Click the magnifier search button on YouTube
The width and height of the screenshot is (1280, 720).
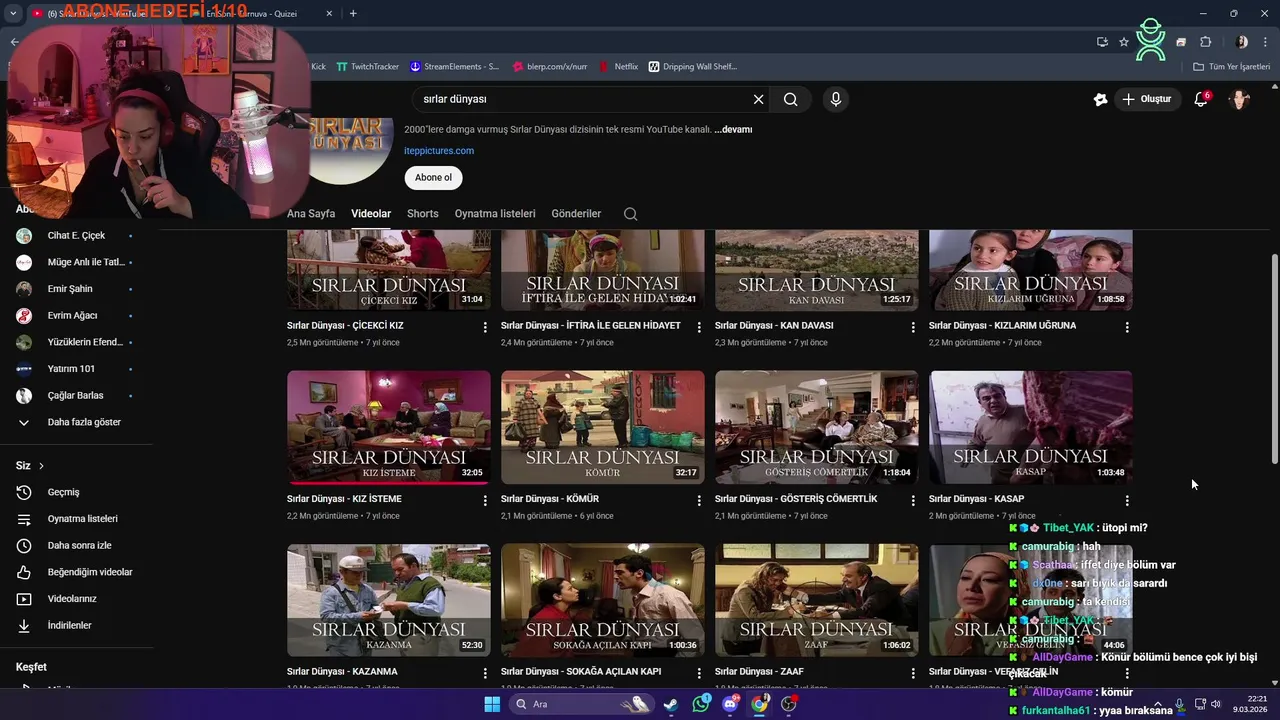791,99
